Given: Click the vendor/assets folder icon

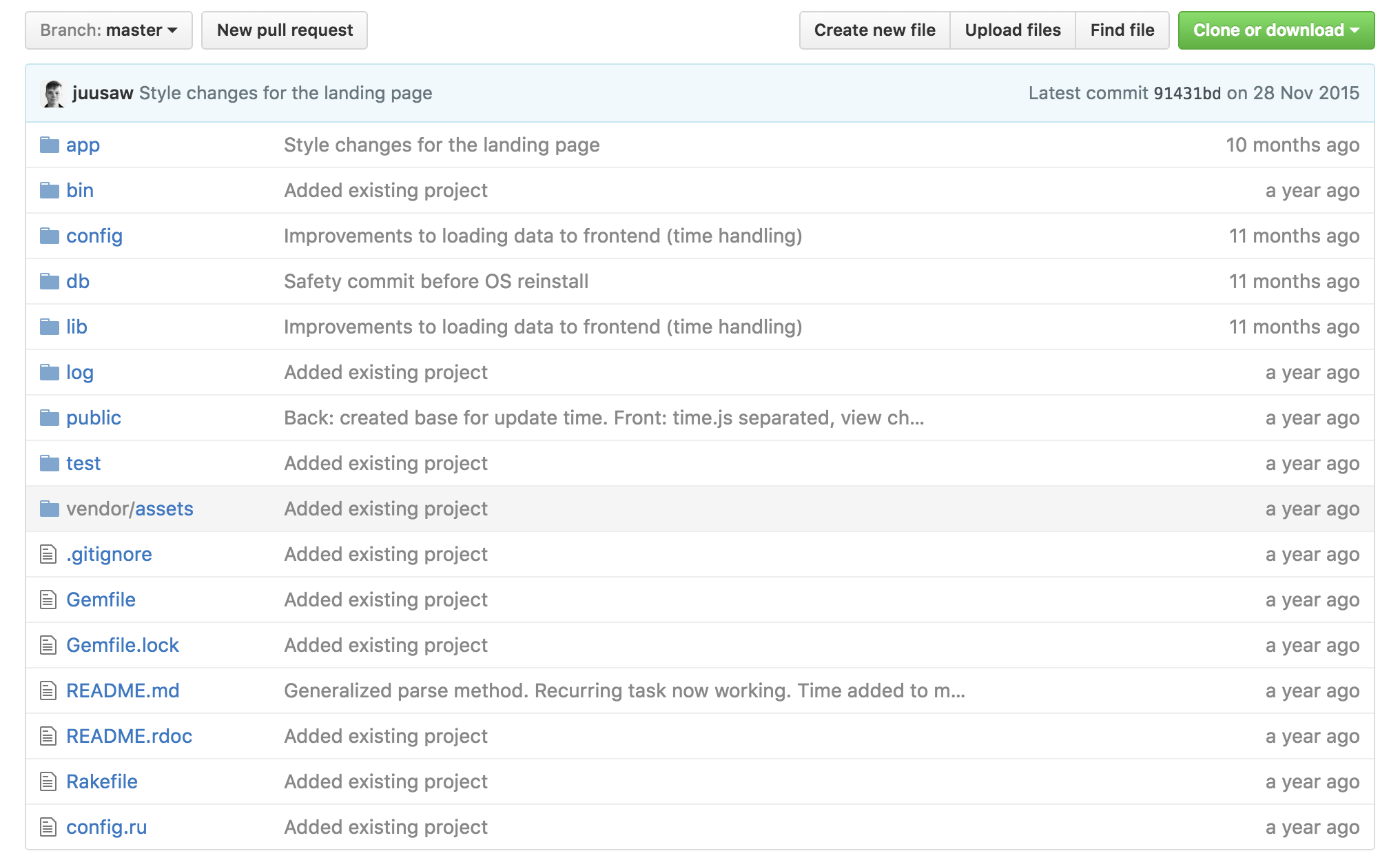Looking at the screenshot, I should (50, 509).
